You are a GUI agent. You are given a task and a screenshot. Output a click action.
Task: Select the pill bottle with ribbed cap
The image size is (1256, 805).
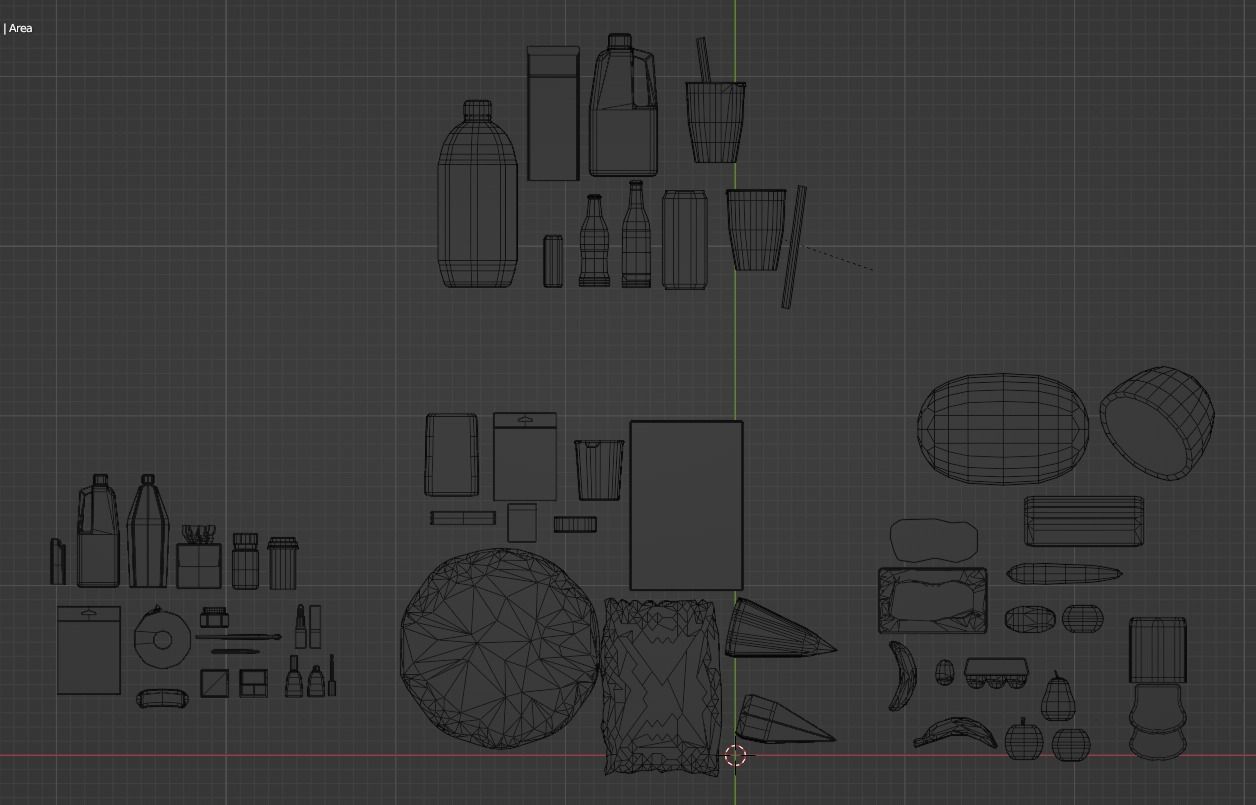[x=245, y=561]
